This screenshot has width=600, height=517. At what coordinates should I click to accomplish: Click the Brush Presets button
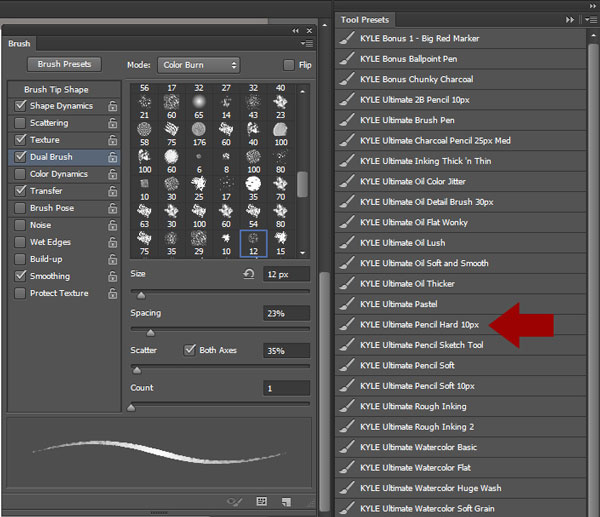click(64, 64)
